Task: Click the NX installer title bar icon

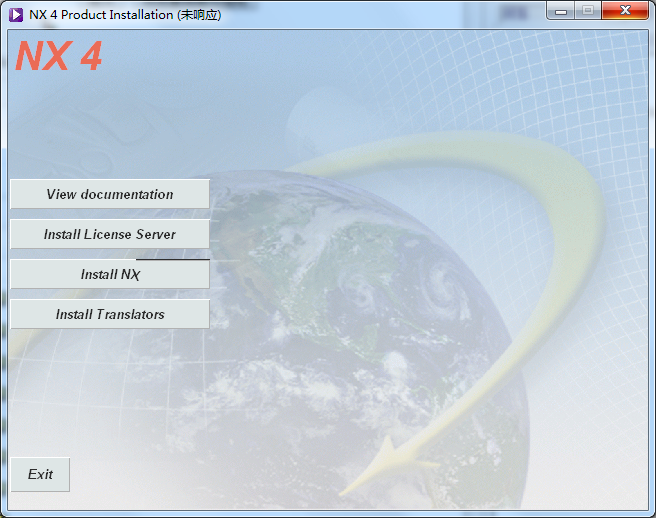Action: (x=16, y=15)
